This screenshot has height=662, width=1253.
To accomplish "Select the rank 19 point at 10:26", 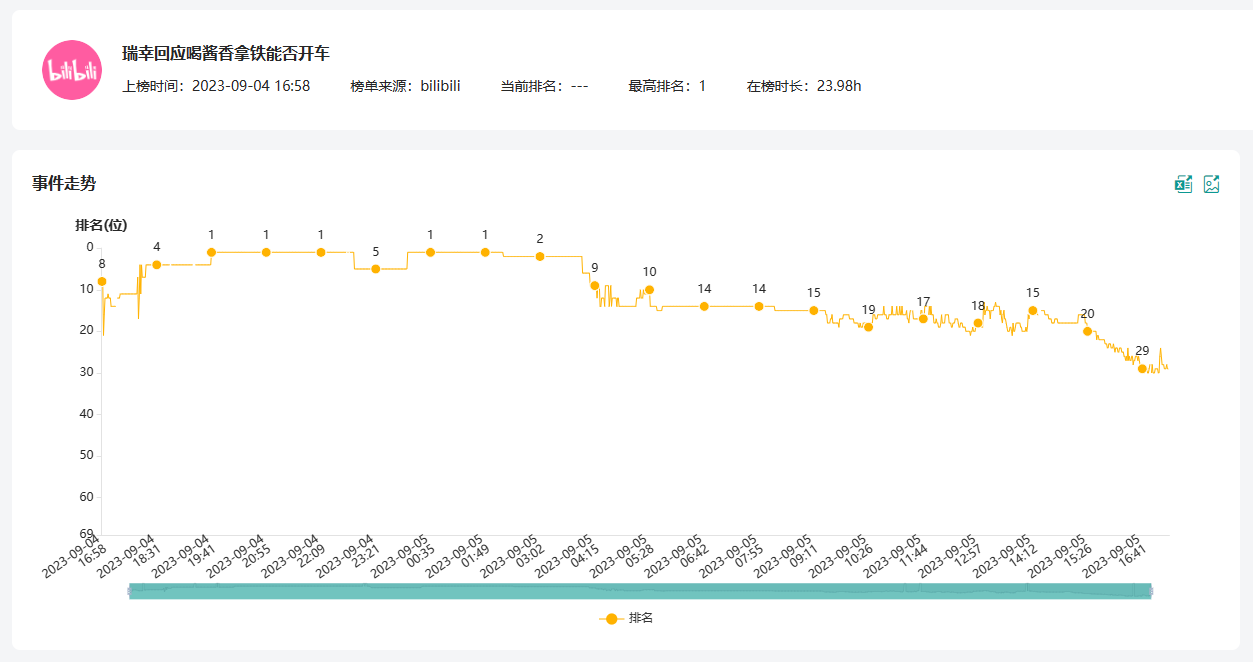I will 869,327.
